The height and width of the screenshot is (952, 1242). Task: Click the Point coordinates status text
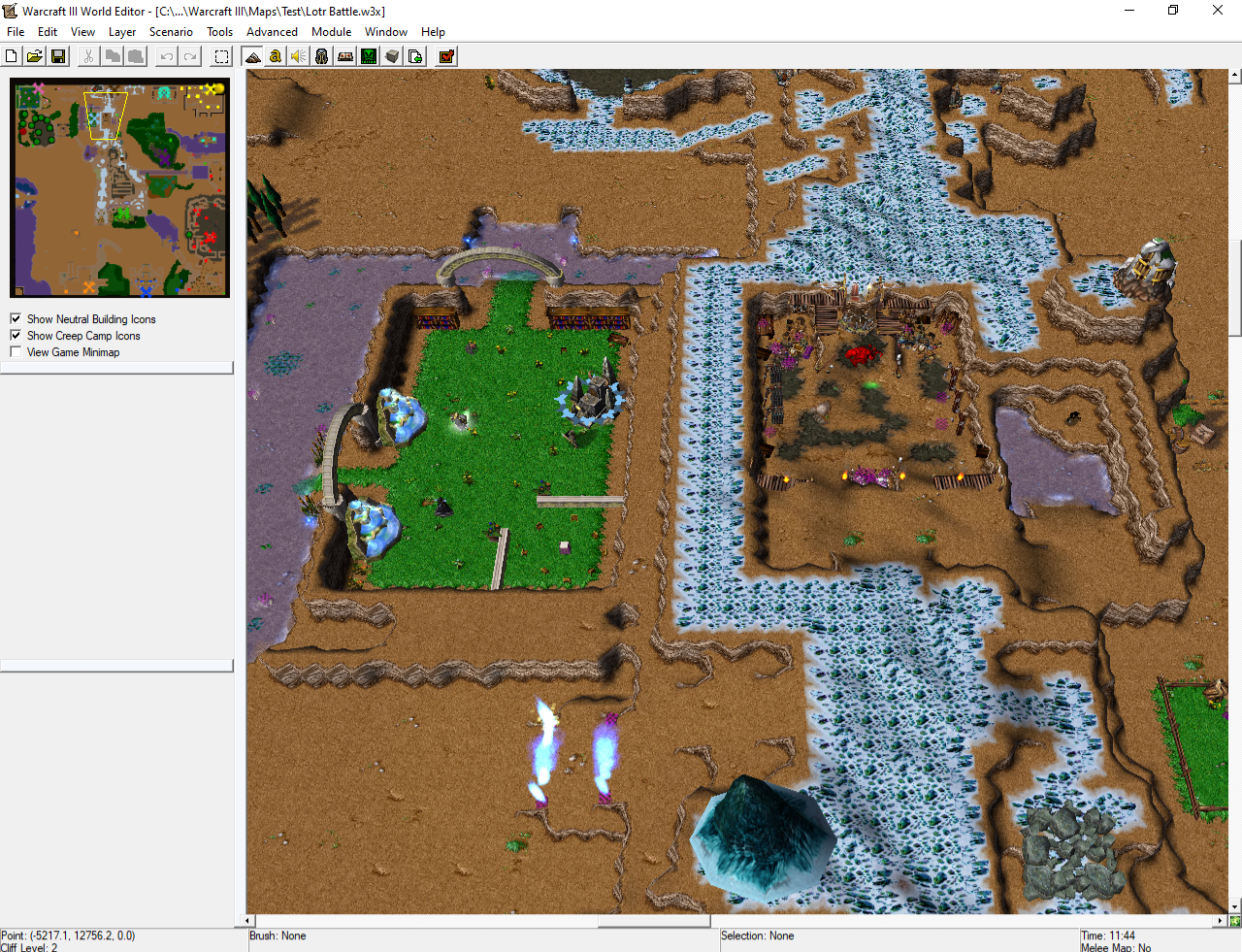[x=68, y=936]
